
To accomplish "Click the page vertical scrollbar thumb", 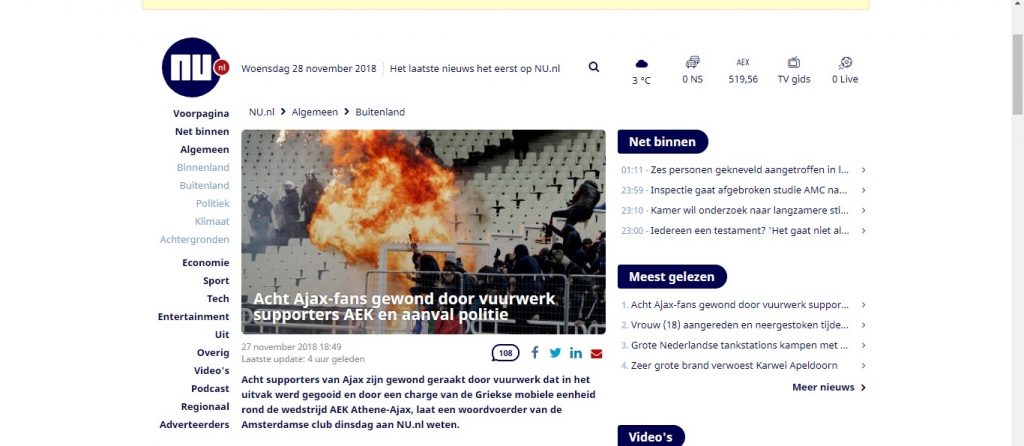I will tap(1017, 74).
